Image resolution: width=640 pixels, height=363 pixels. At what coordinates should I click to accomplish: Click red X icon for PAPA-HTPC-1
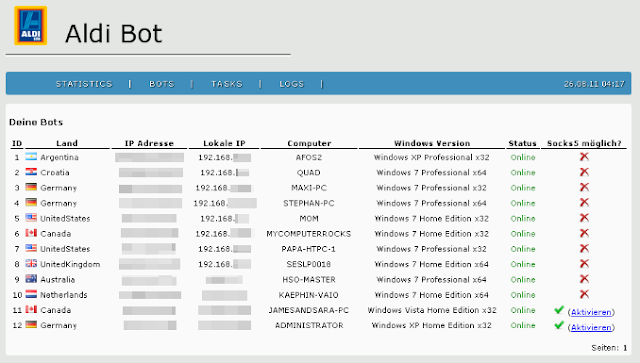[584, 248]
